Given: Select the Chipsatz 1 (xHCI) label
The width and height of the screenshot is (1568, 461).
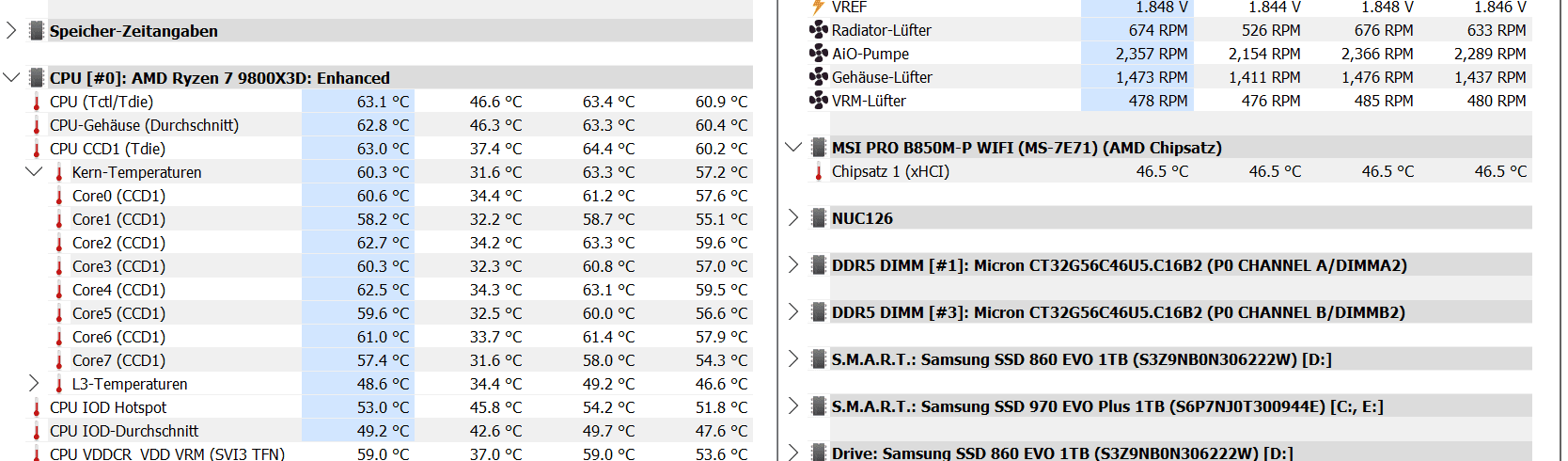Looking at the screenshot, I should [890, 171].
